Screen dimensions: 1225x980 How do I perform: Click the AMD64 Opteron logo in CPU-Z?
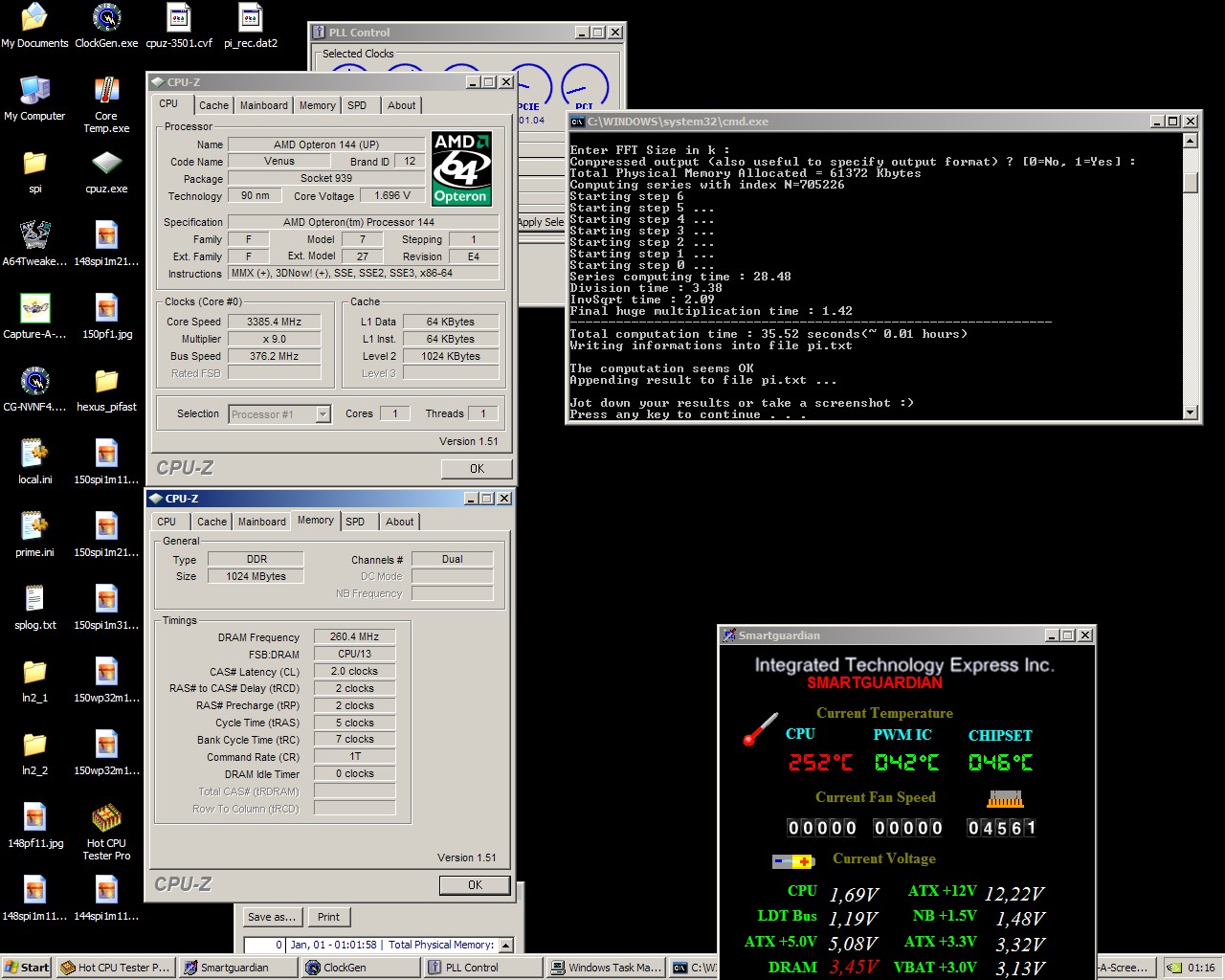click(x=462, y=168)
